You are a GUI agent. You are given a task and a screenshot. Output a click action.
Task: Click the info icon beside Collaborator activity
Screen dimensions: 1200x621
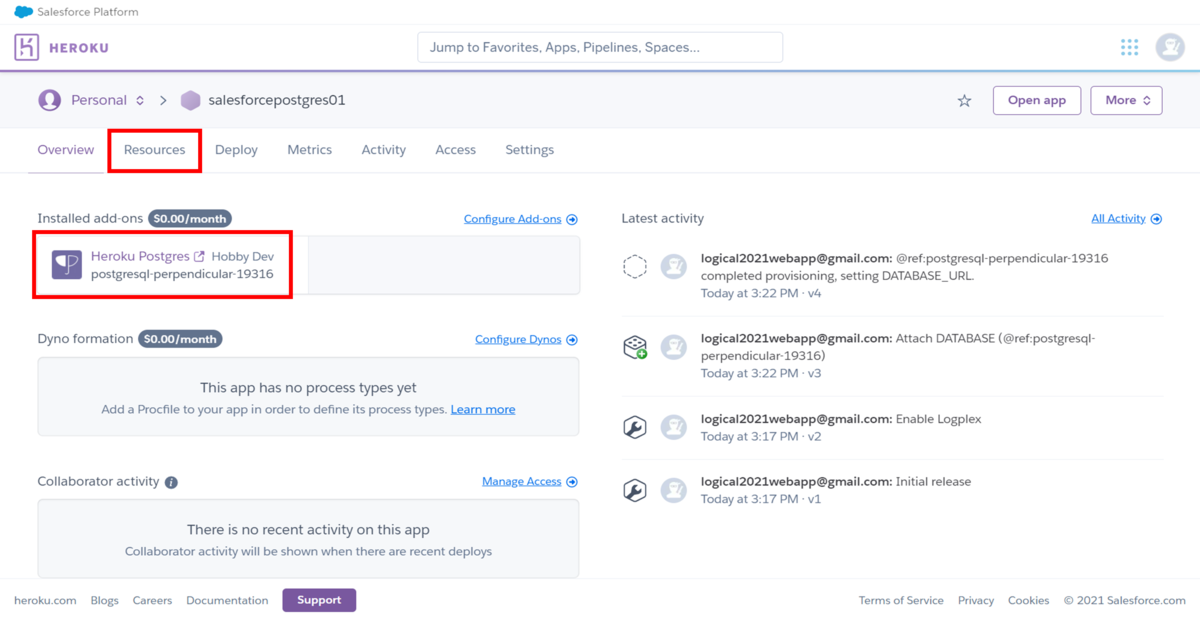(171, 482)
